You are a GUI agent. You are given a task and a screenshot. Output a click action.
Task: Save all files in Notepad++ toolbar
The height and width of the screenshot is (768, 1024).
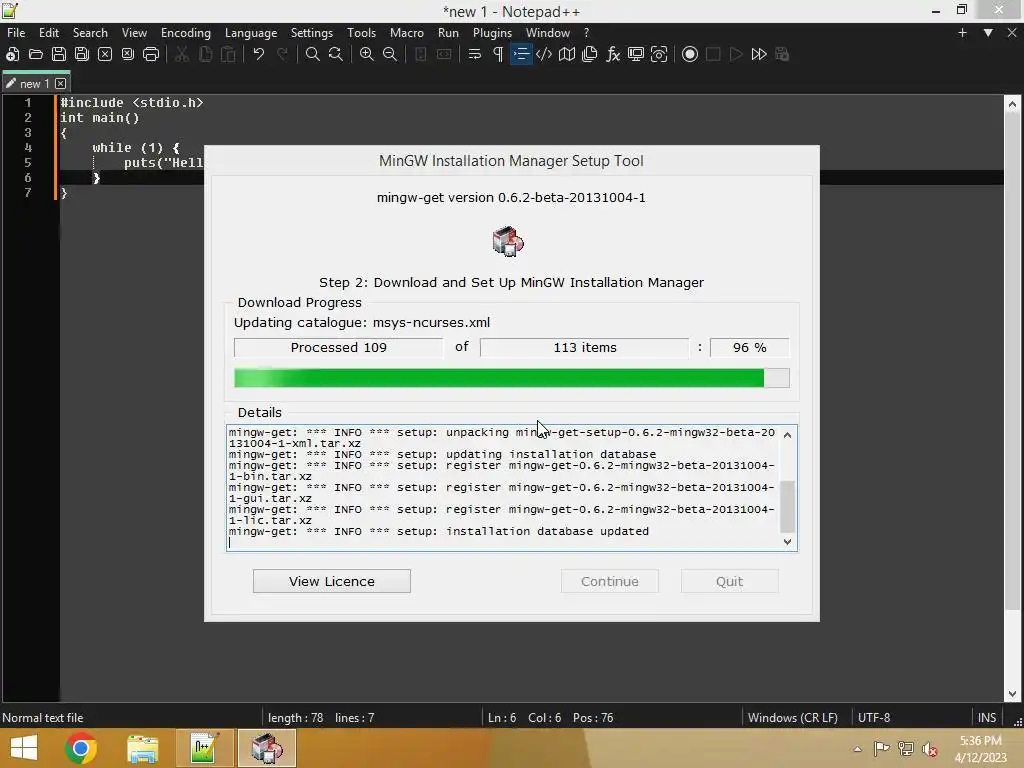click(82, 54)
